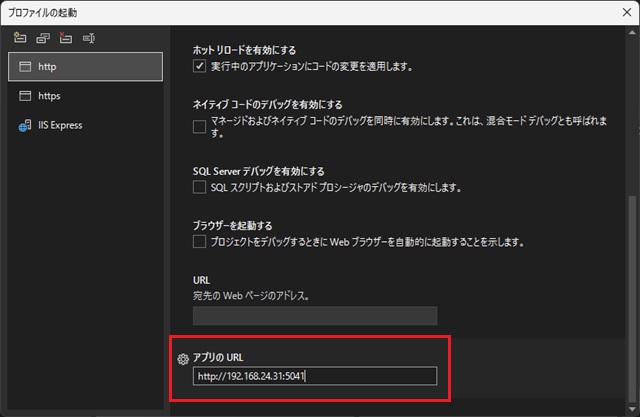Click the empty URL input field

coord(315,316)
